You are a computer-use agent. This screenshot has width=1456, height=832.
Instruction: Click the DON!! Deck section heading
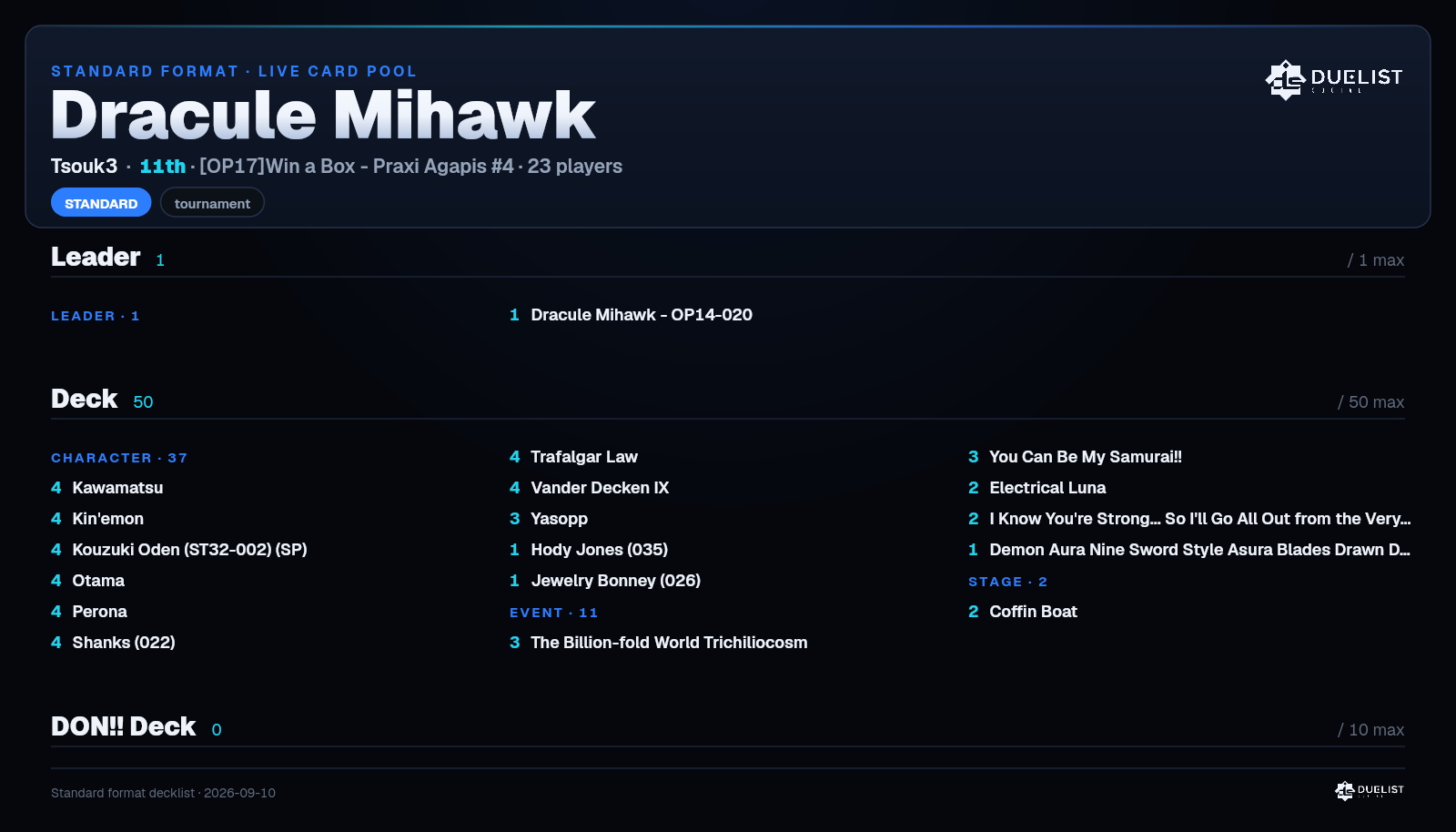[x=123, y=726]
